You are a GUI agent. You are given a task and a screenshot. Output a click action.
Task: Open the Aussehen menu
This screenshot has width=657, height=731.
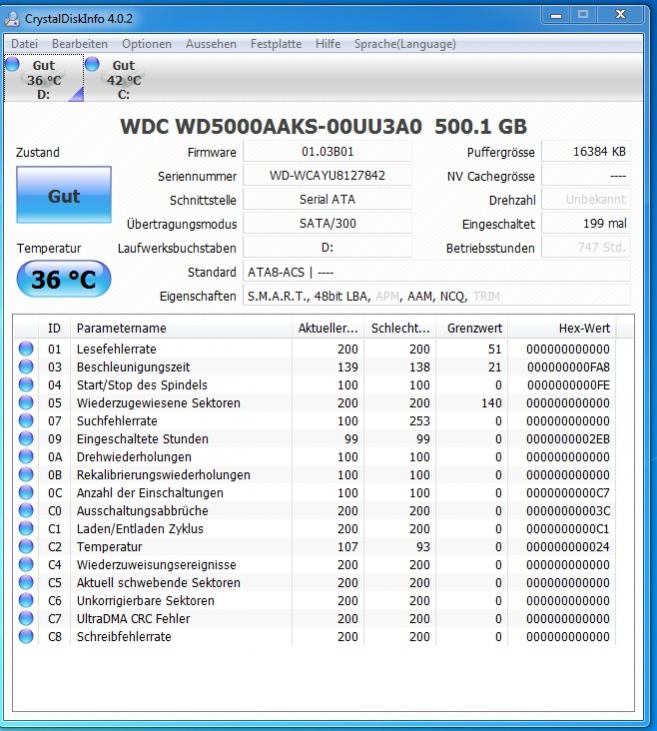(x=211, y=44)
